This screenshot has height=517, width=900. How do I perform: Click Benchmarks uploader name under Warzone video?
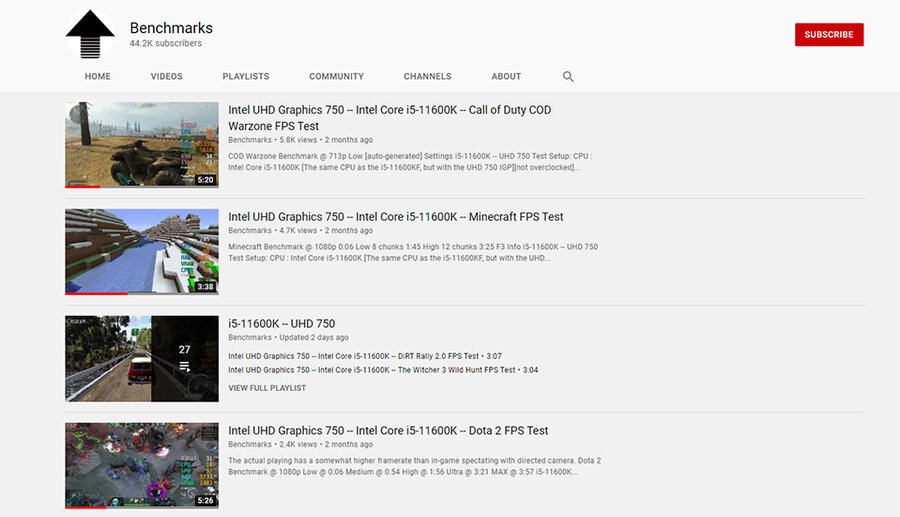[250, 140]
